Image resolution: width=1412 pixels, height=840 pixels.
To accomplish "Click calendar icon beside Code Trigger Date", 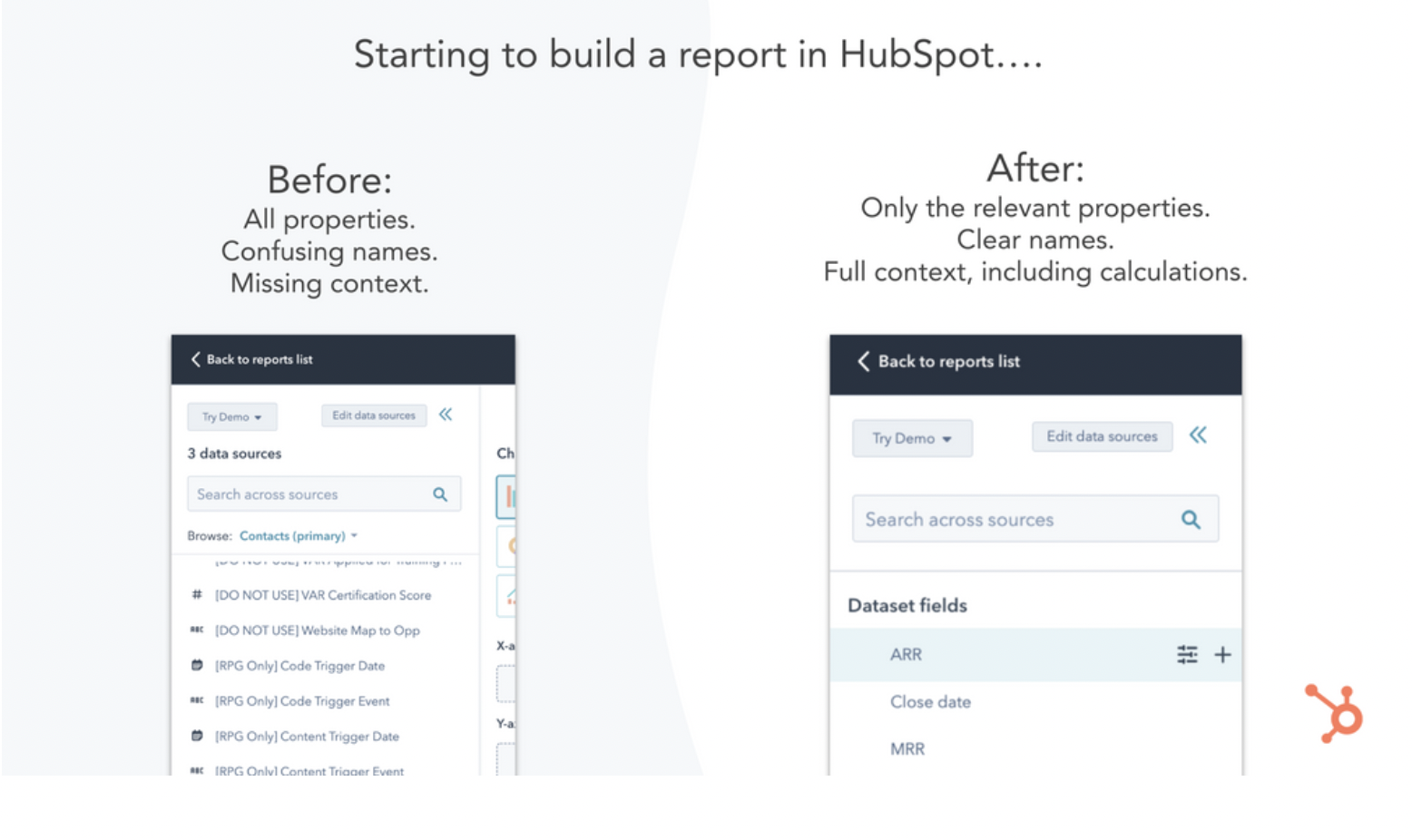I will tap(197, 665).
